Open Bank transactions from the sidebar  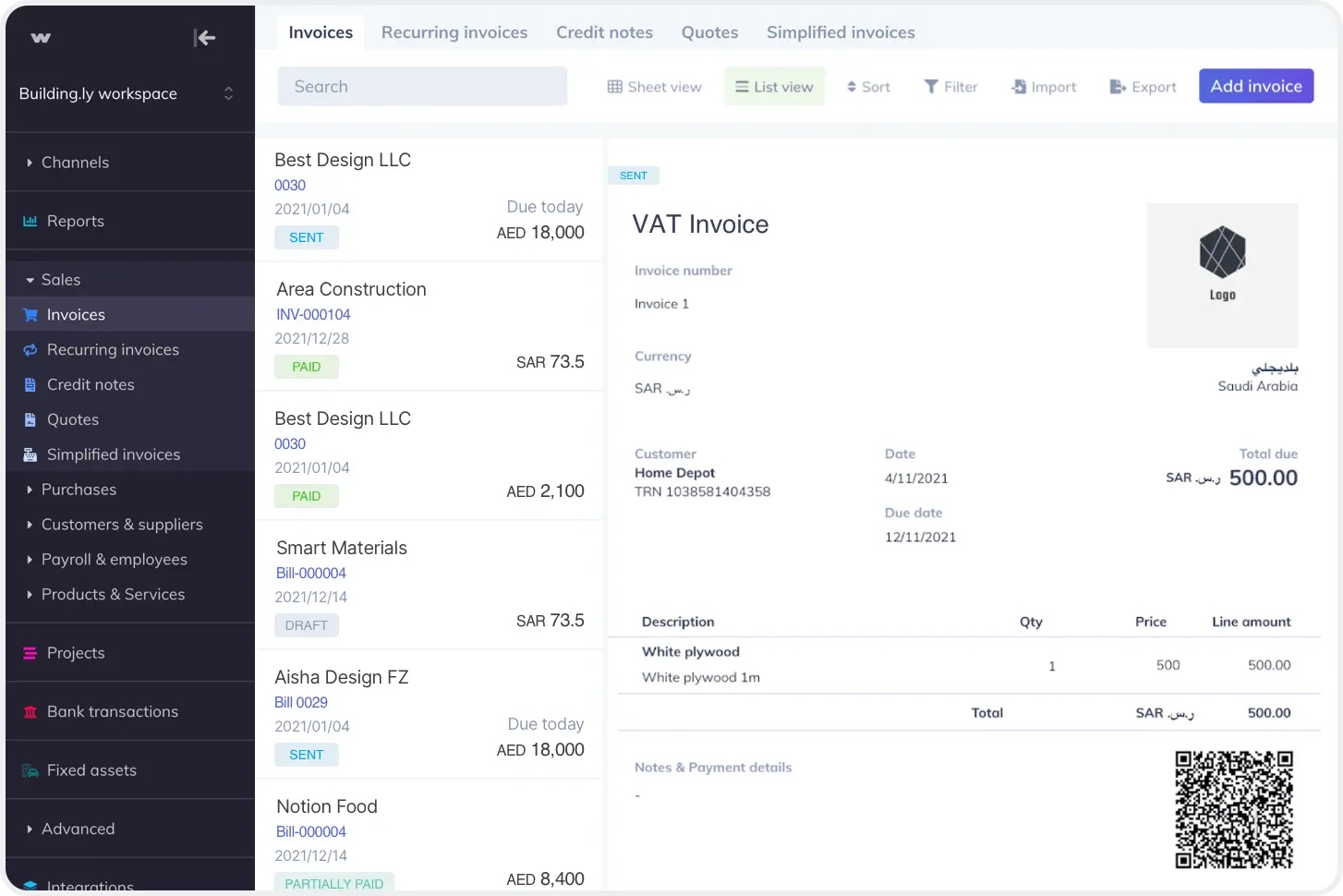coord(112,711)
